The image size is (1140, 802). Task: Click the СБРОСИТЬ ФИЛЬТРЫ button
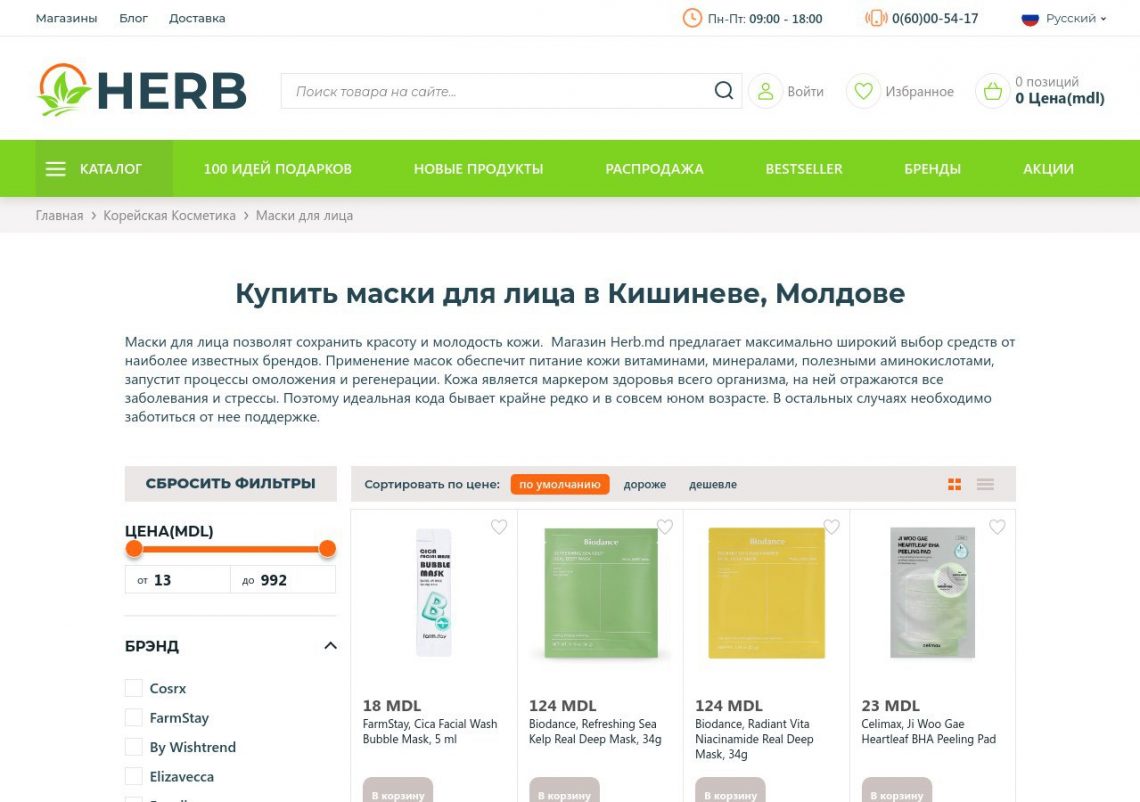(x=230, y=484)
